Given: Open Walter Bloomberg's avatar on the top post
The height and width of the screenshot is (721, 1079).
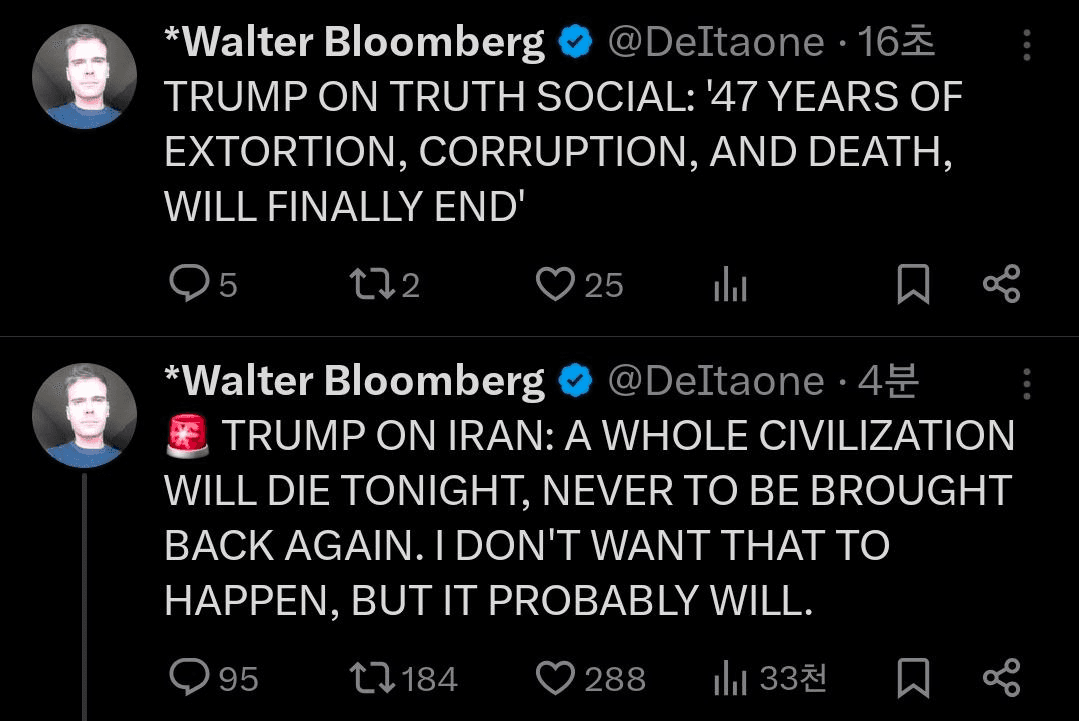Looking at the screenshot, I should [84, 76].
